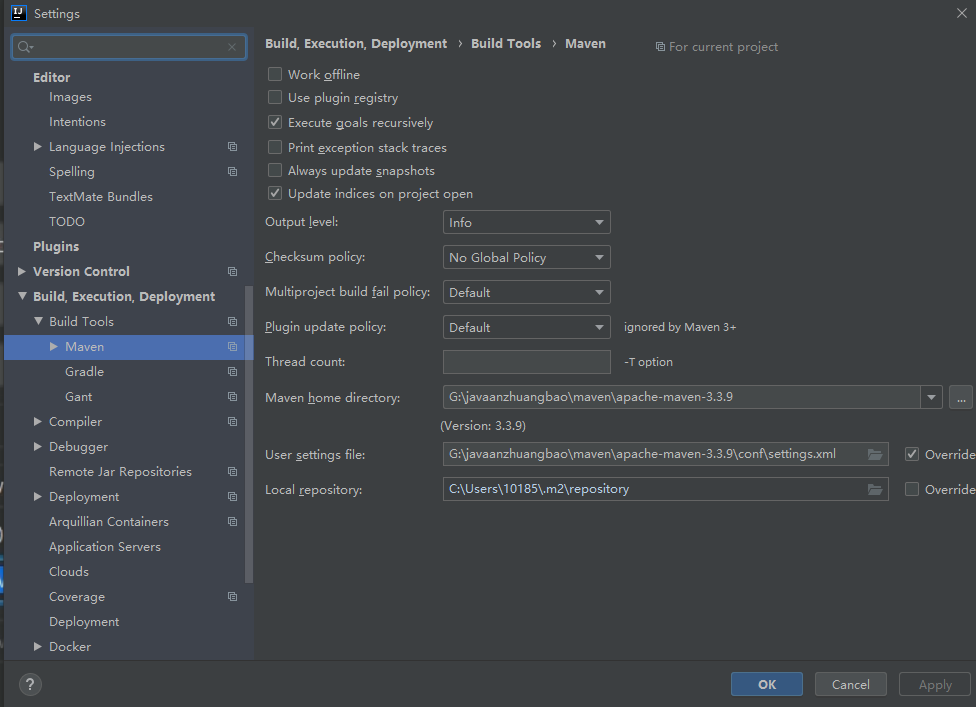Click folder icon in Local repository field
The width and height of the screenshot is (976, 707).
click(x=875, y=489)
